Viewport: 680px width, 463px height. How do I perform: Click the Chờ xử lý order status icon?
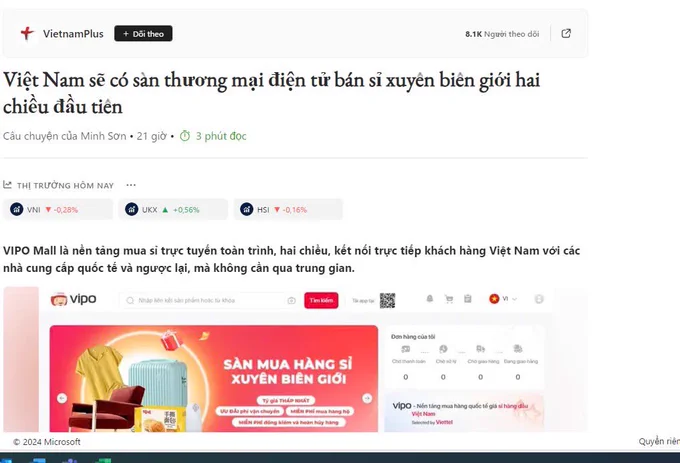point(443,349)
